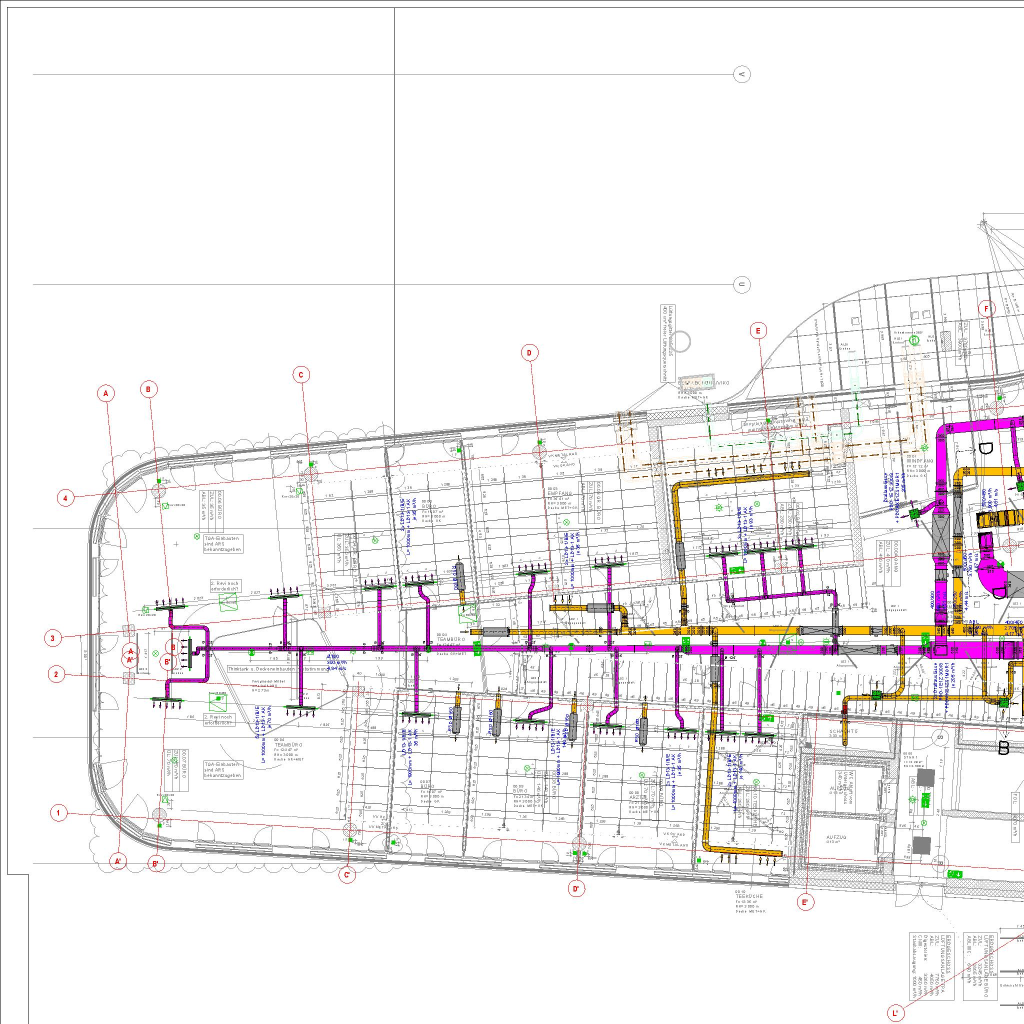Click grid axis marker A at top
1024x1024 pixels.
106,394
